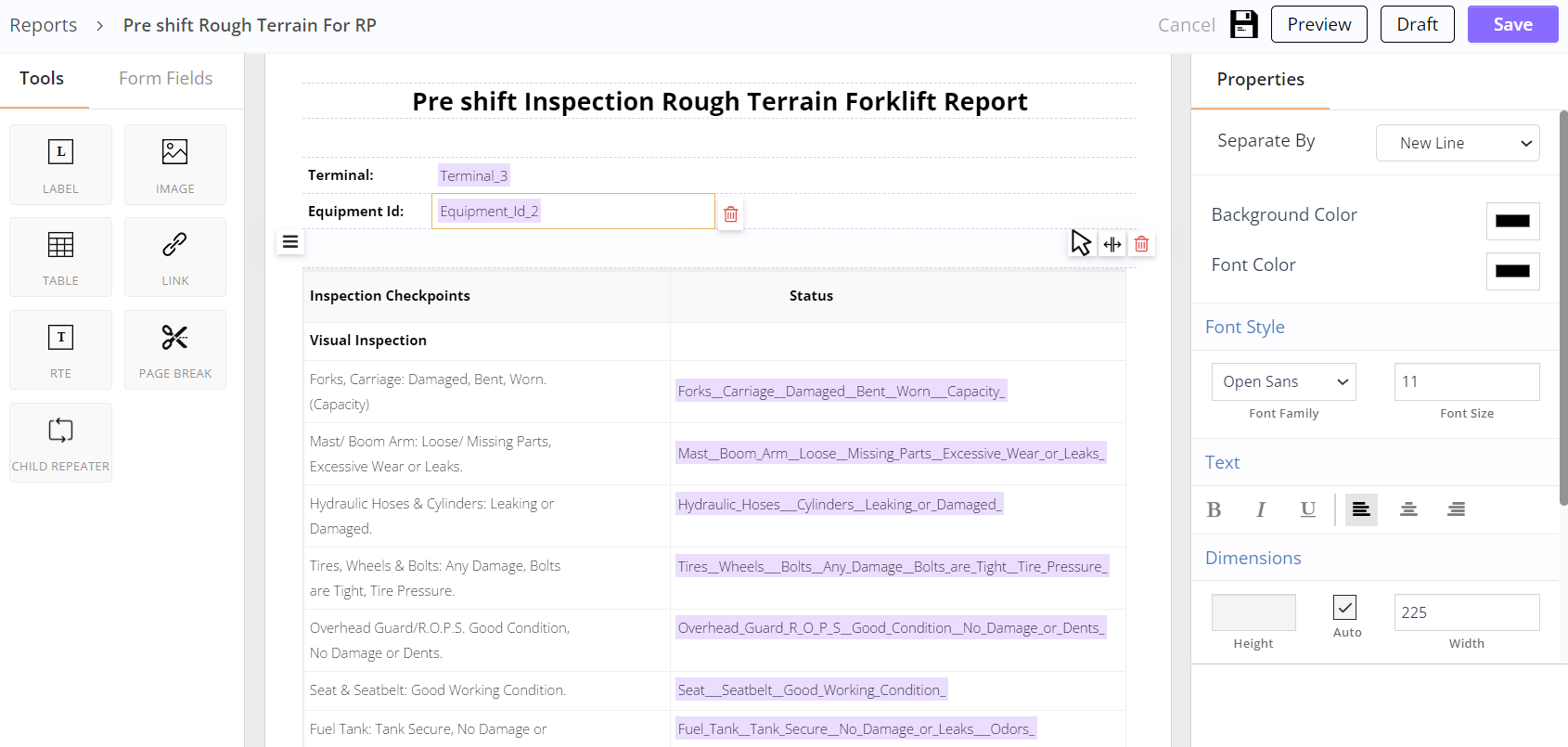
Task: Open the Background Color swatch
Action: [x=1512, y=221]
